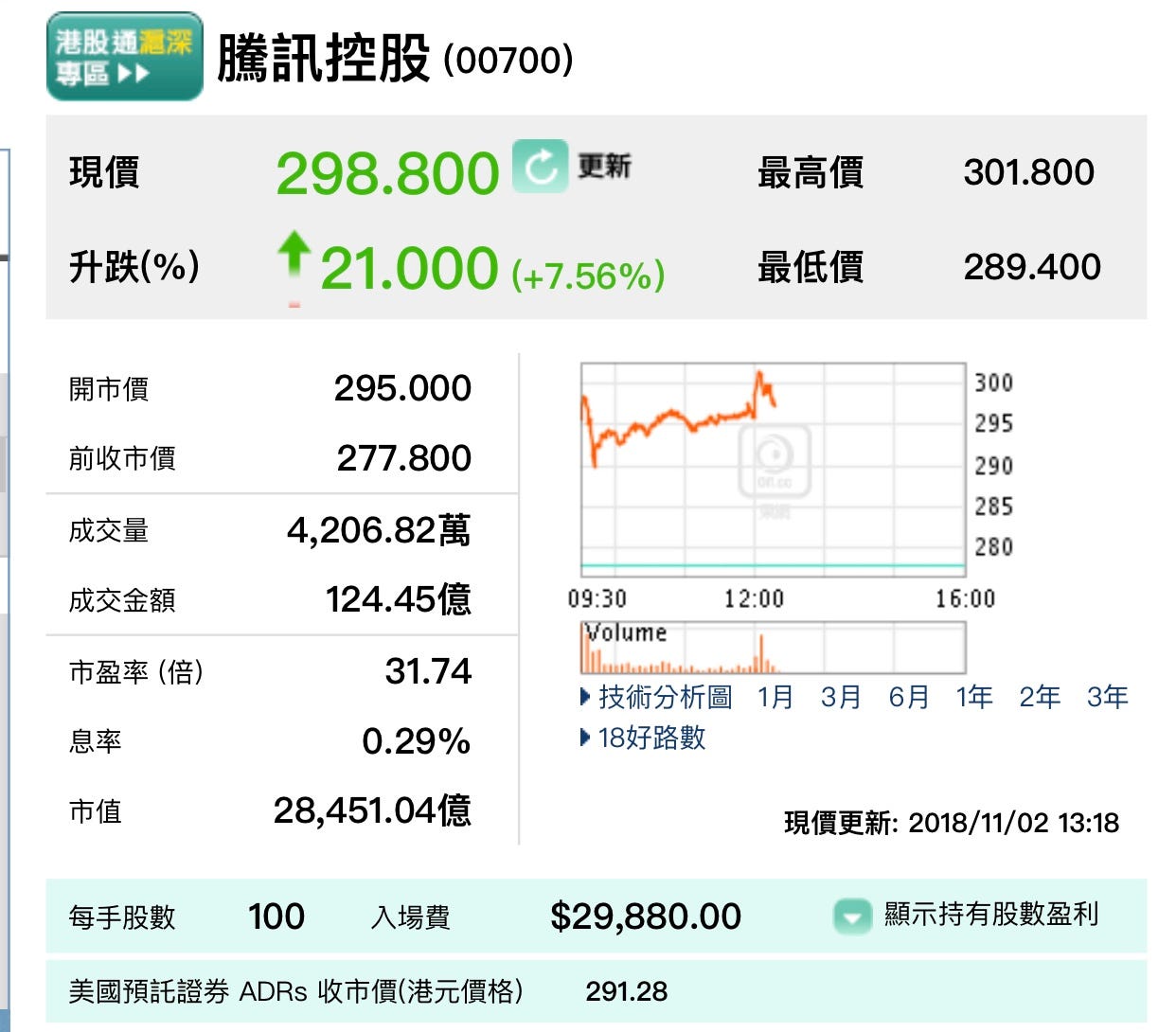Switch chart to 3月 period
The width and height of the screenshot is (1176, 1032).
coord(841,698)
